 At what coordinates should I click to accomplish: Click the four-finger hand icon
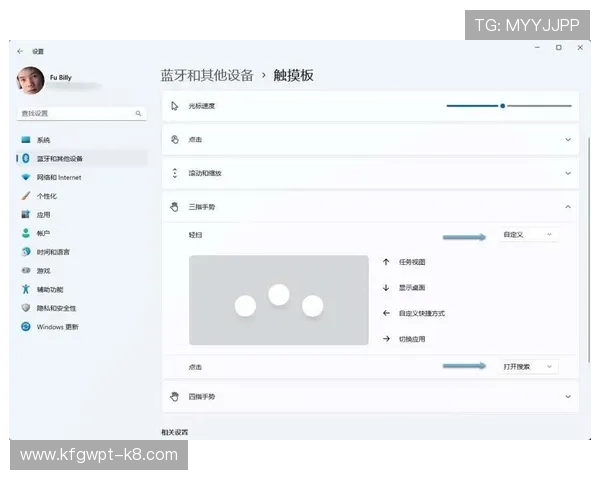pyautogui.click(x=174, y=397)
